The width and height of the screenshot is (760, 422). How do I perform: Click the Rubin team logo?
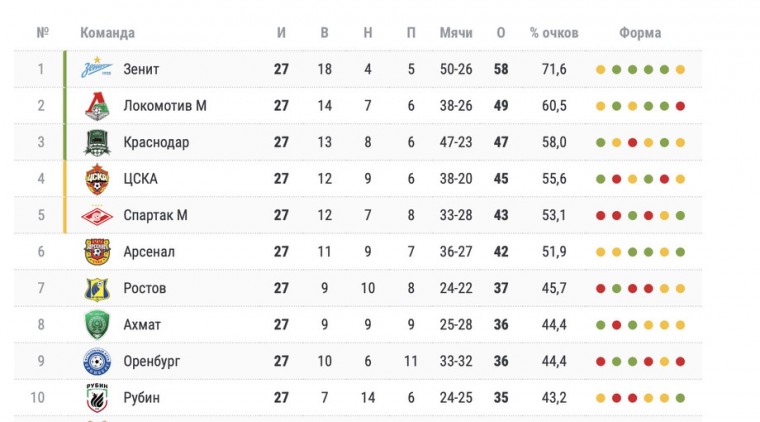(x=97, y=398)
